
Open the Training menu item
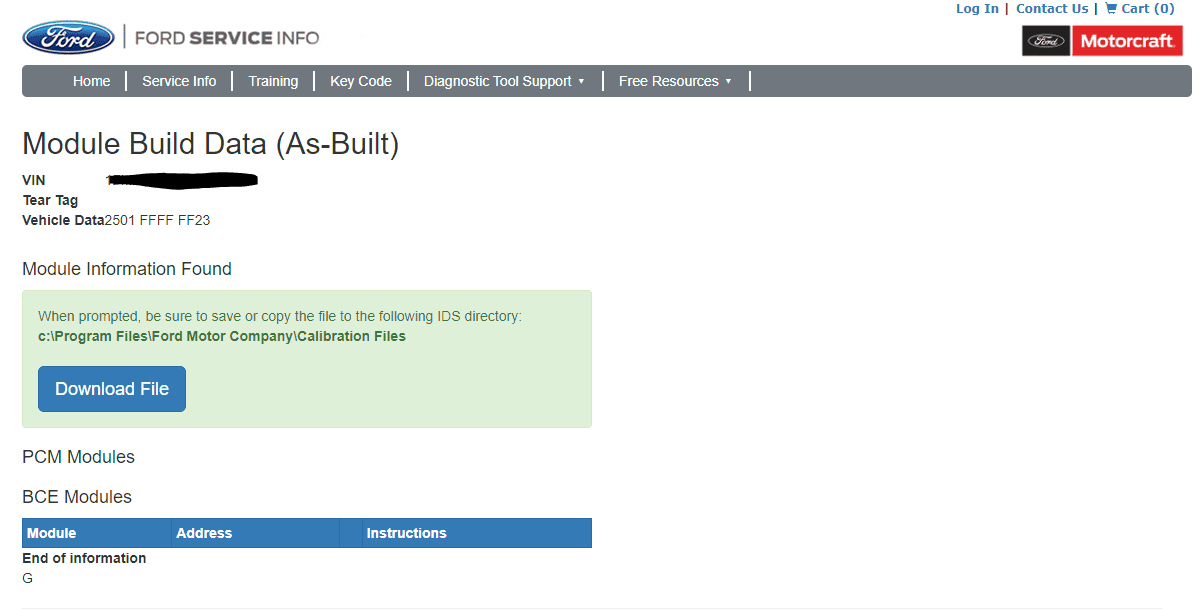[273, 81]
